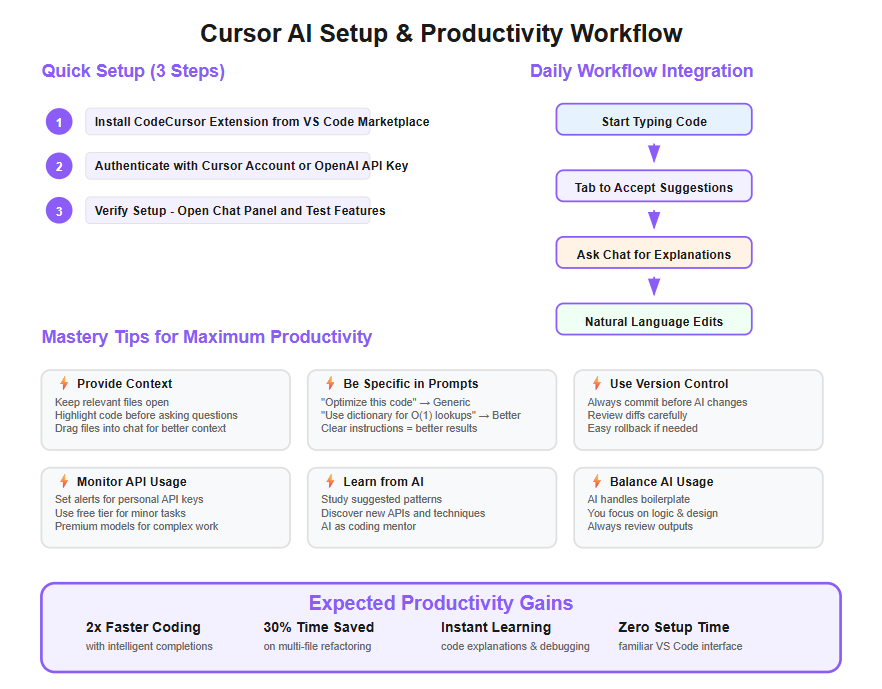Select the step 1 number circle
Image resolution: width=882 pixels, height=689 pixels.
point(59,121)
